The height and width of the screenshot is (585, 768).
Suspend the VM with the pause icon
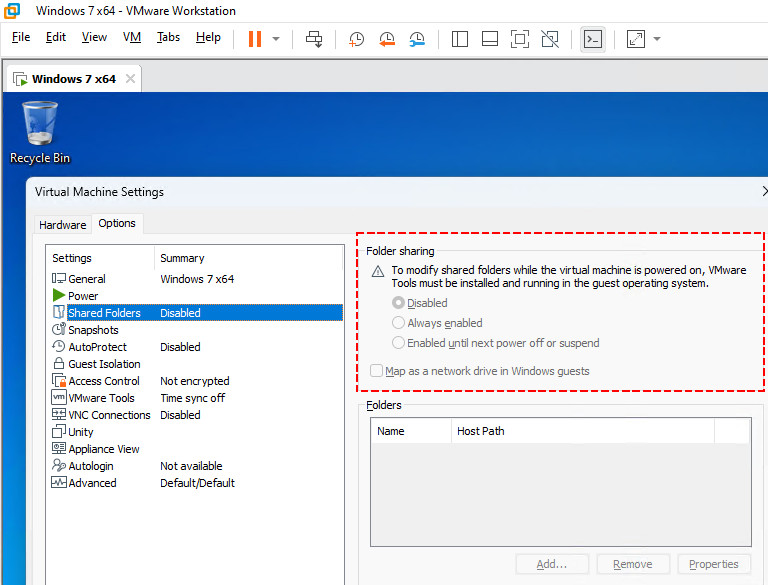click(255, 39)
